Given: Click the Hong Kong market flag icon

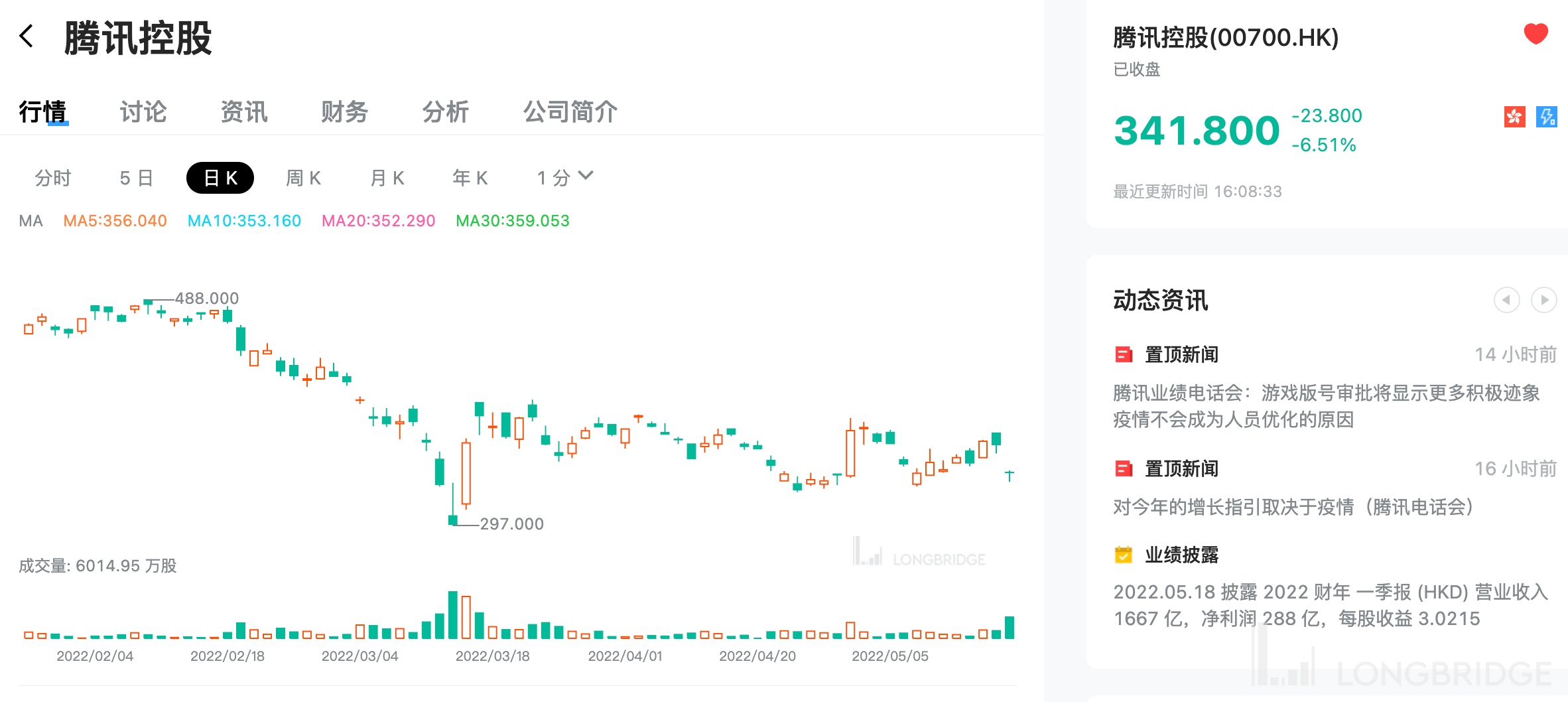Looking at the screenshot, I should (1515, 117).
